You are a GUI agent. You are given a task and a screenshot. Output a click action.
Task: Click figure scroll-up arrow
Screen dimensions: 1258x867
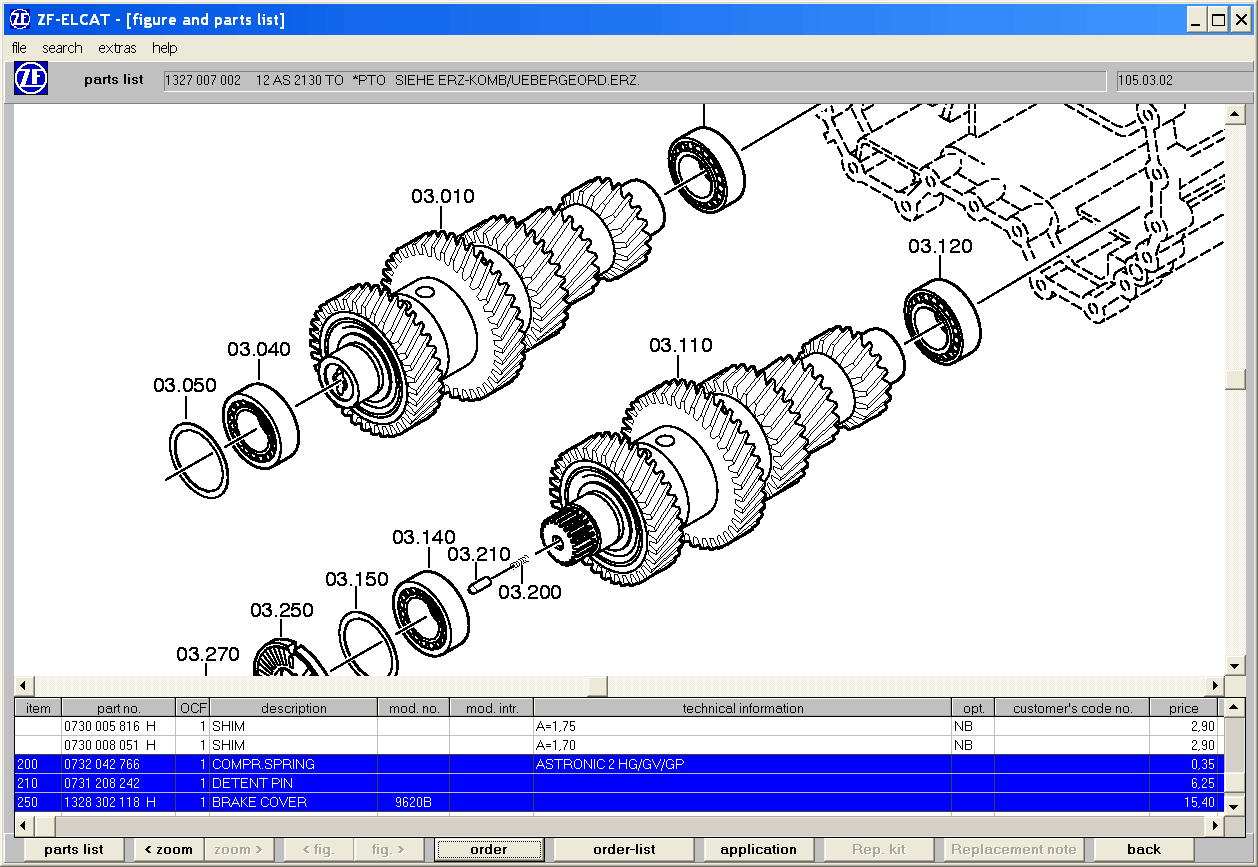[1235, 113]
